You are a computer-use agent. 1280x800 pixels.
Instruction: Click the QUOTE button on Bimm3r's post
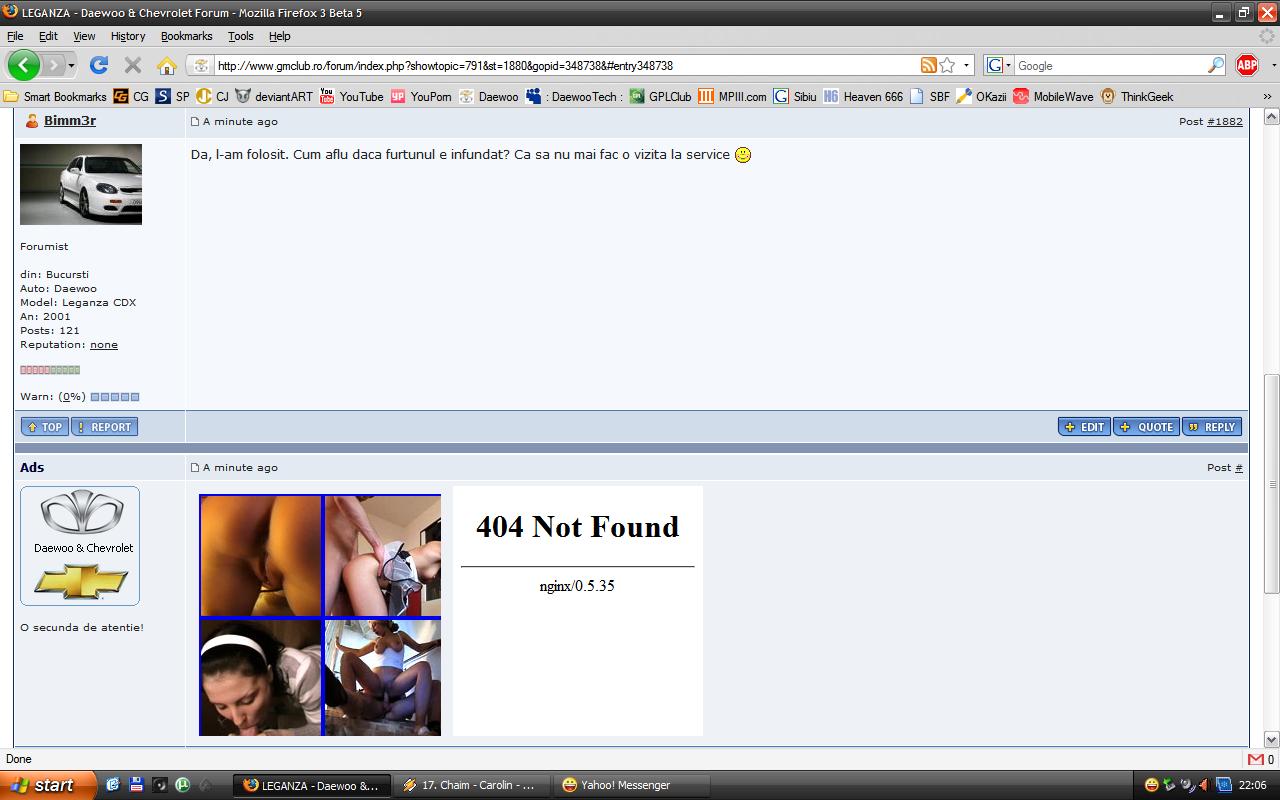(x=1146, y=427)
